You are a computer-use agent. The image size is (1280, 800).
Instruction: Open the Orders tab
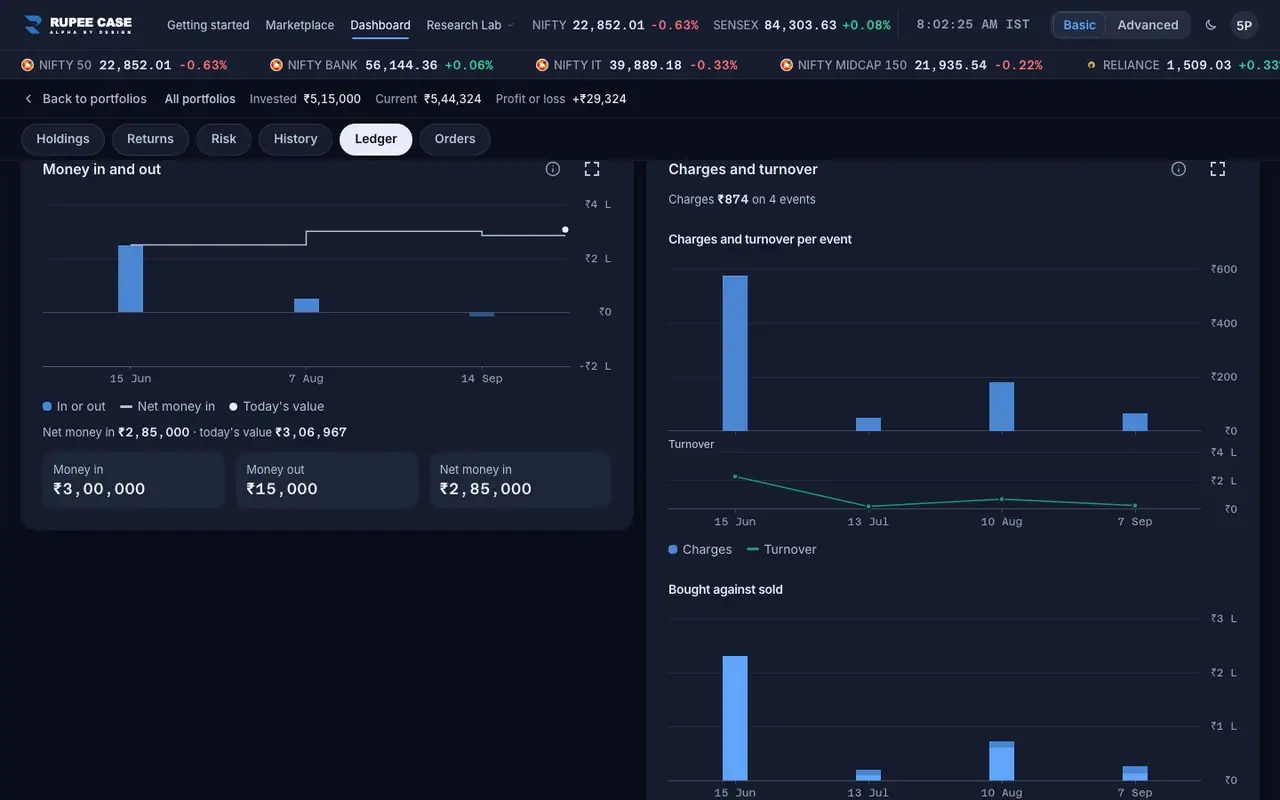(x=455, y=139)
